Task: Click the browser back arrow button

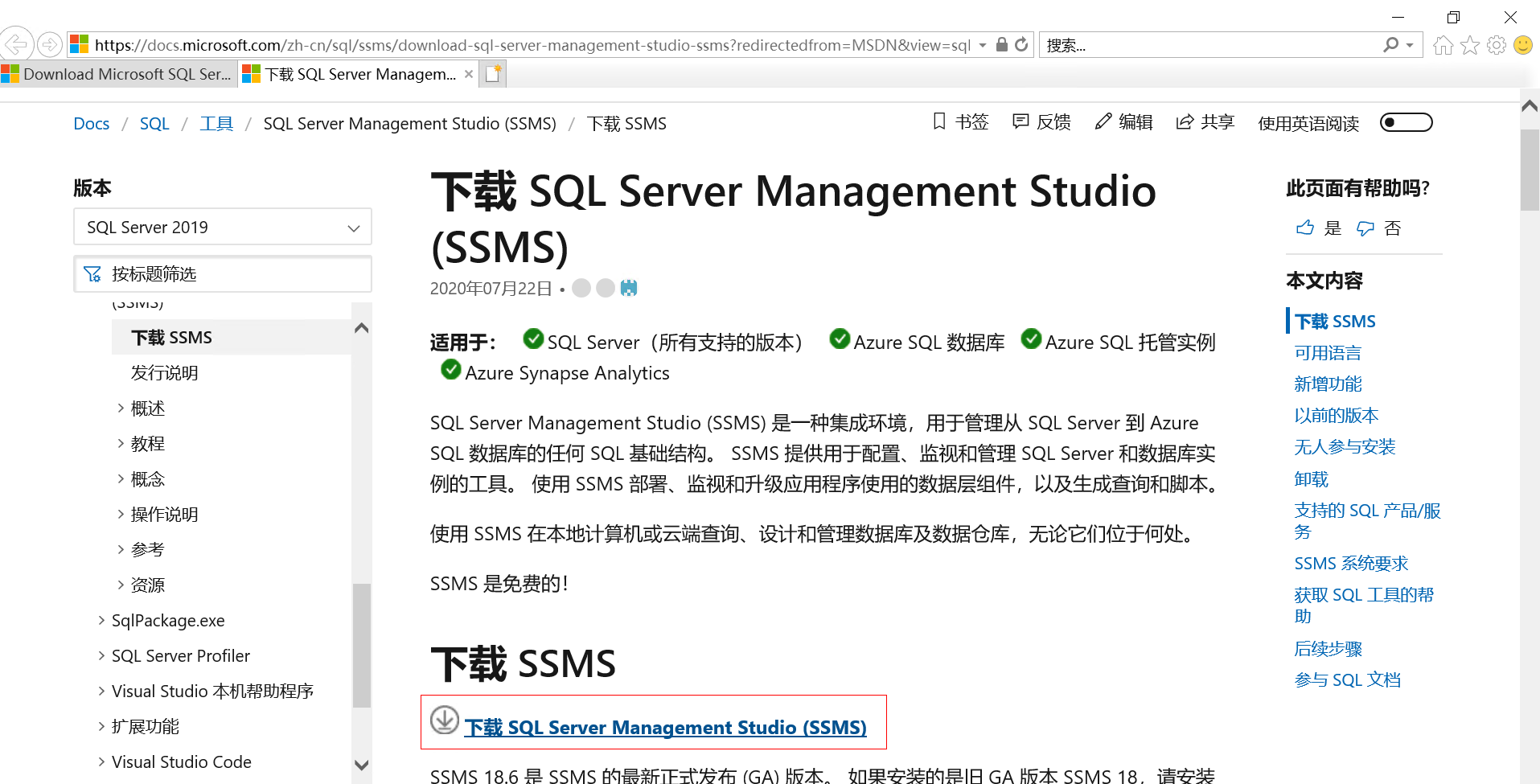Action: point(16,44)
